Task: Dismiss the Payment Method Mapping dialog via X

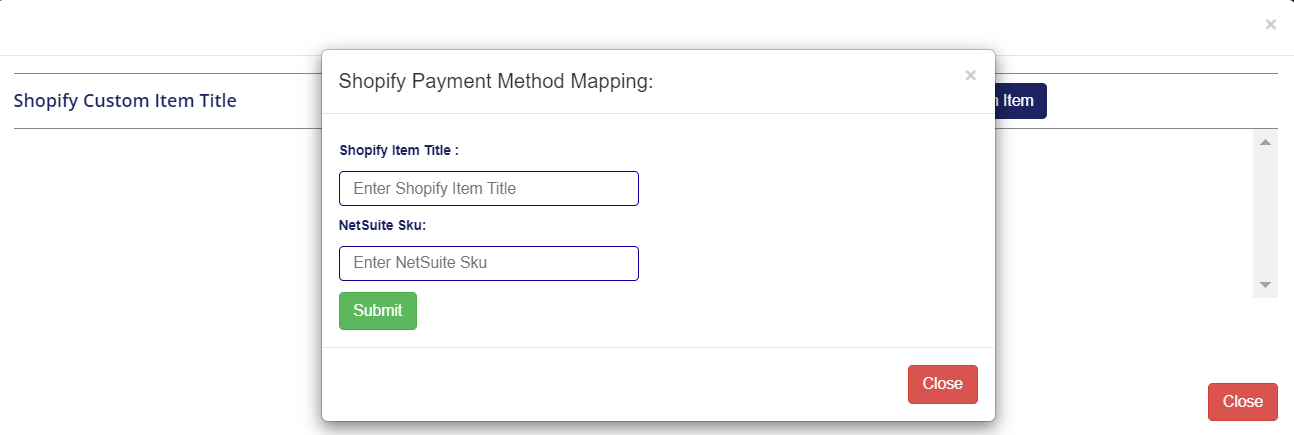Action: pos(970,76)
